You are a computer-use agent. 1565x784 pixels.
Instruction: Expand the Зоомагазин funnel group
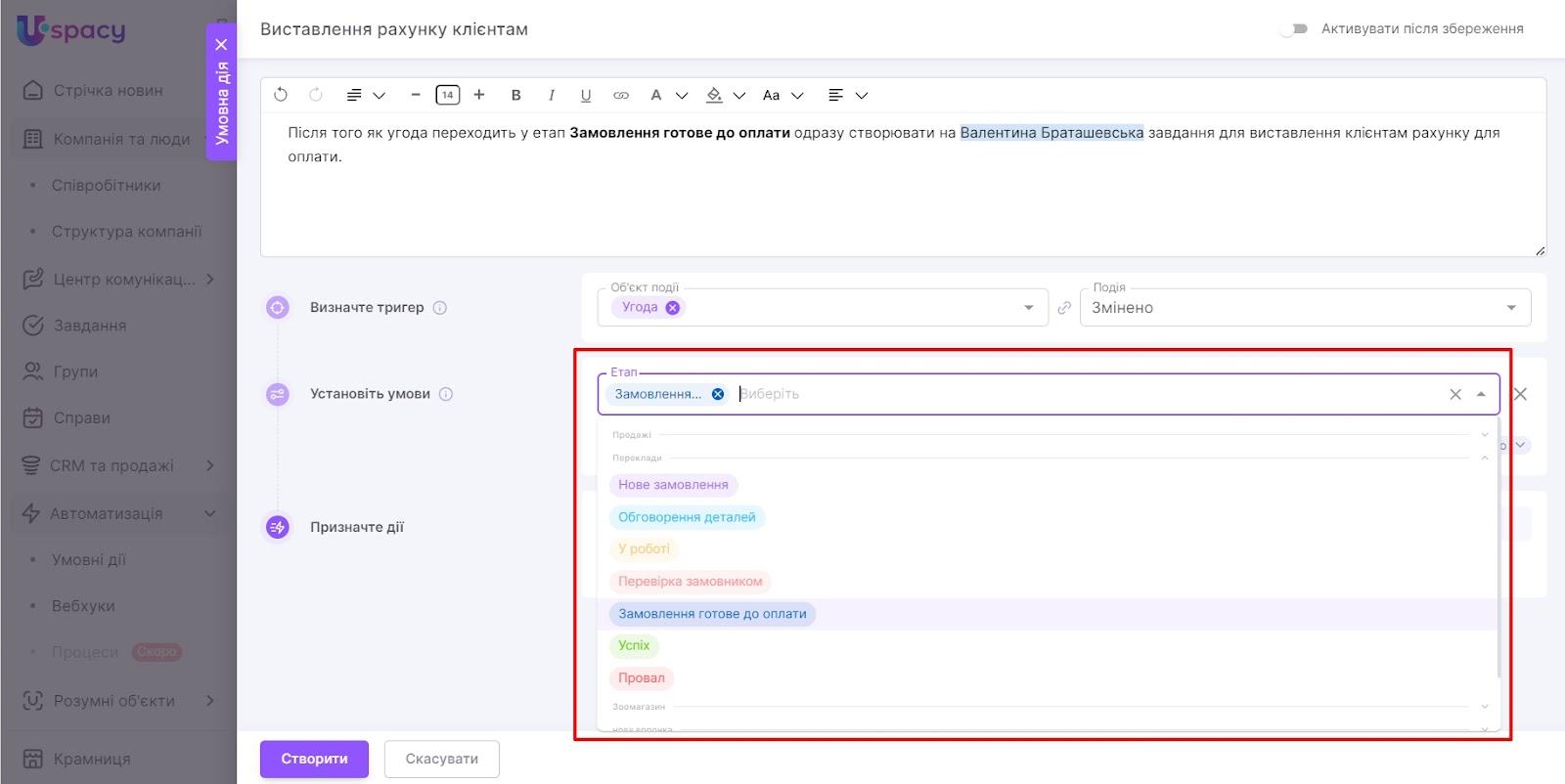click(1484, 707)
